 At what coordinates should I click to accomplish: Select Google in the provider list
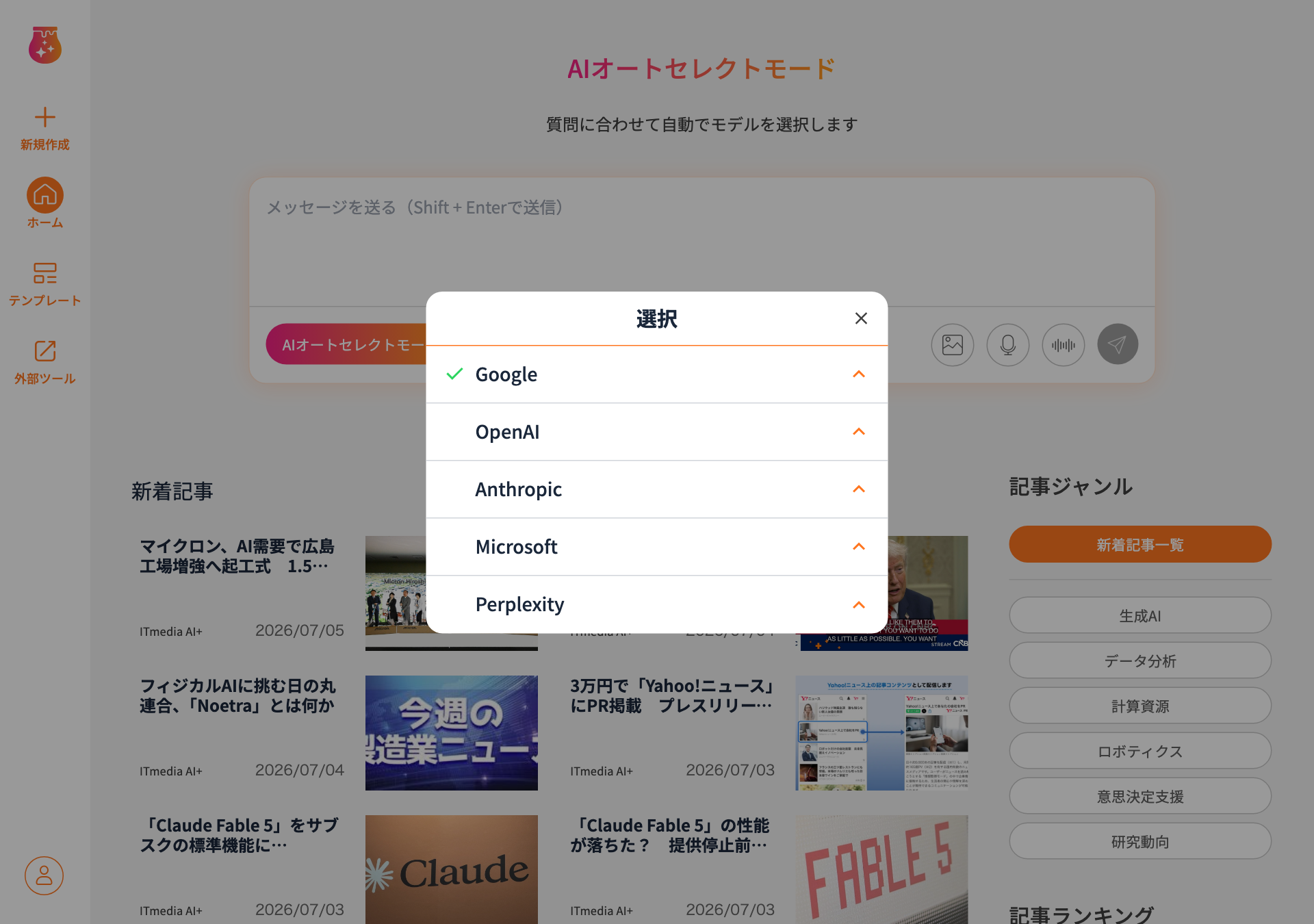(657, 374)
